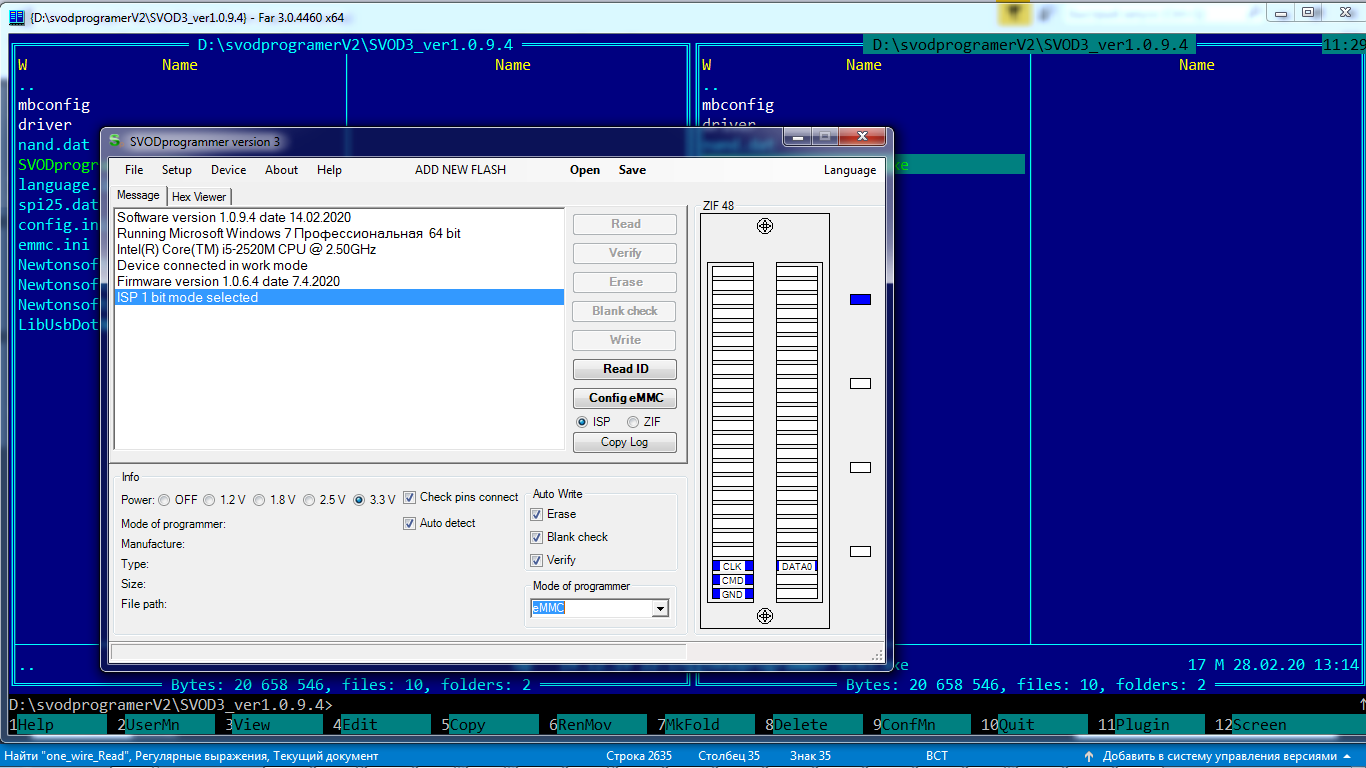The height and width of the screenshot is (768, 1366).
Task: Click the bottom crosshair marker on ZIF socket
Action: coord(765,616)
